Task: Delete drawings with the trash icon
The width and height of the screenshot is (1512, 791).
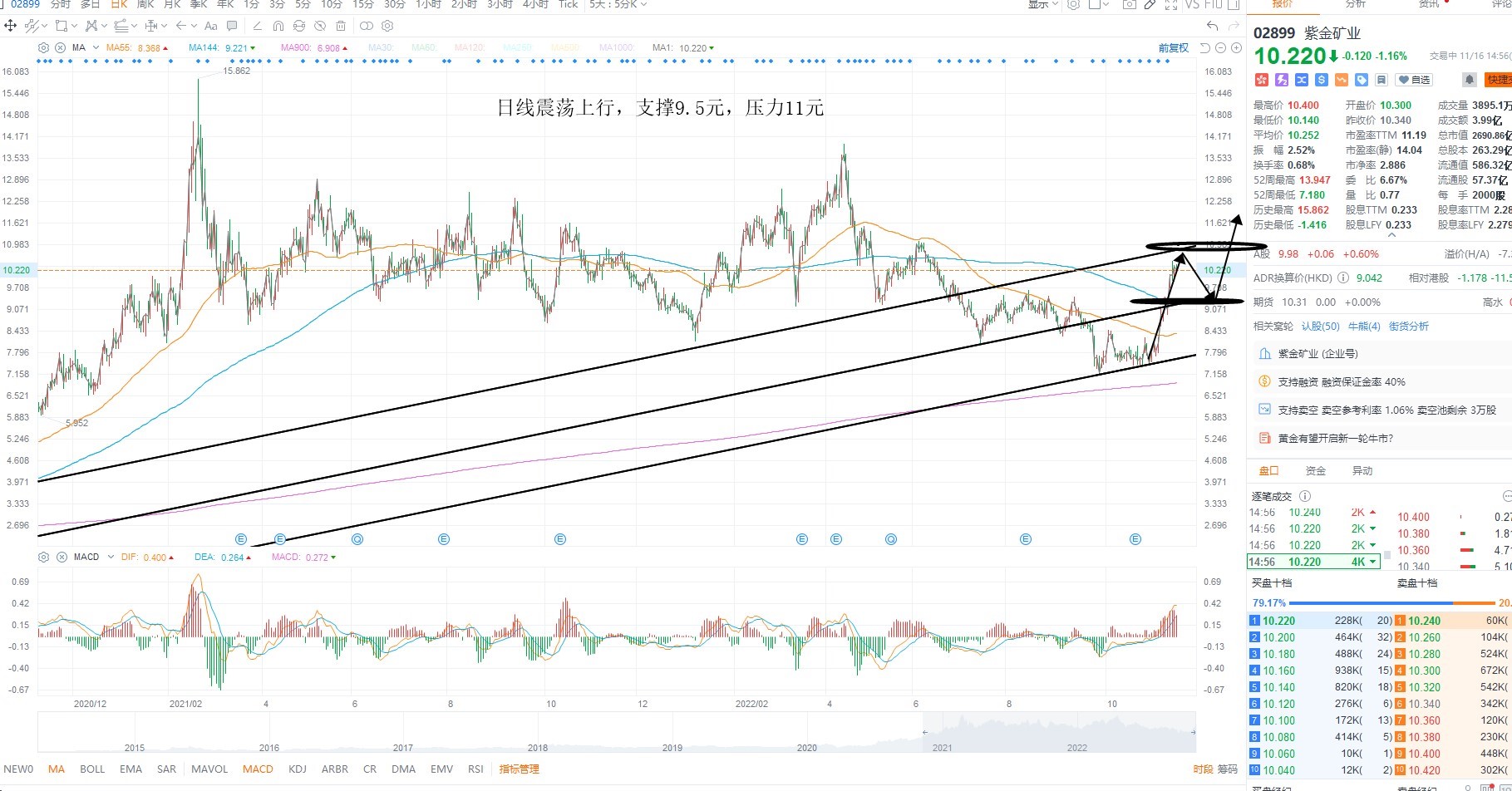Action: (x=341, y=26)
